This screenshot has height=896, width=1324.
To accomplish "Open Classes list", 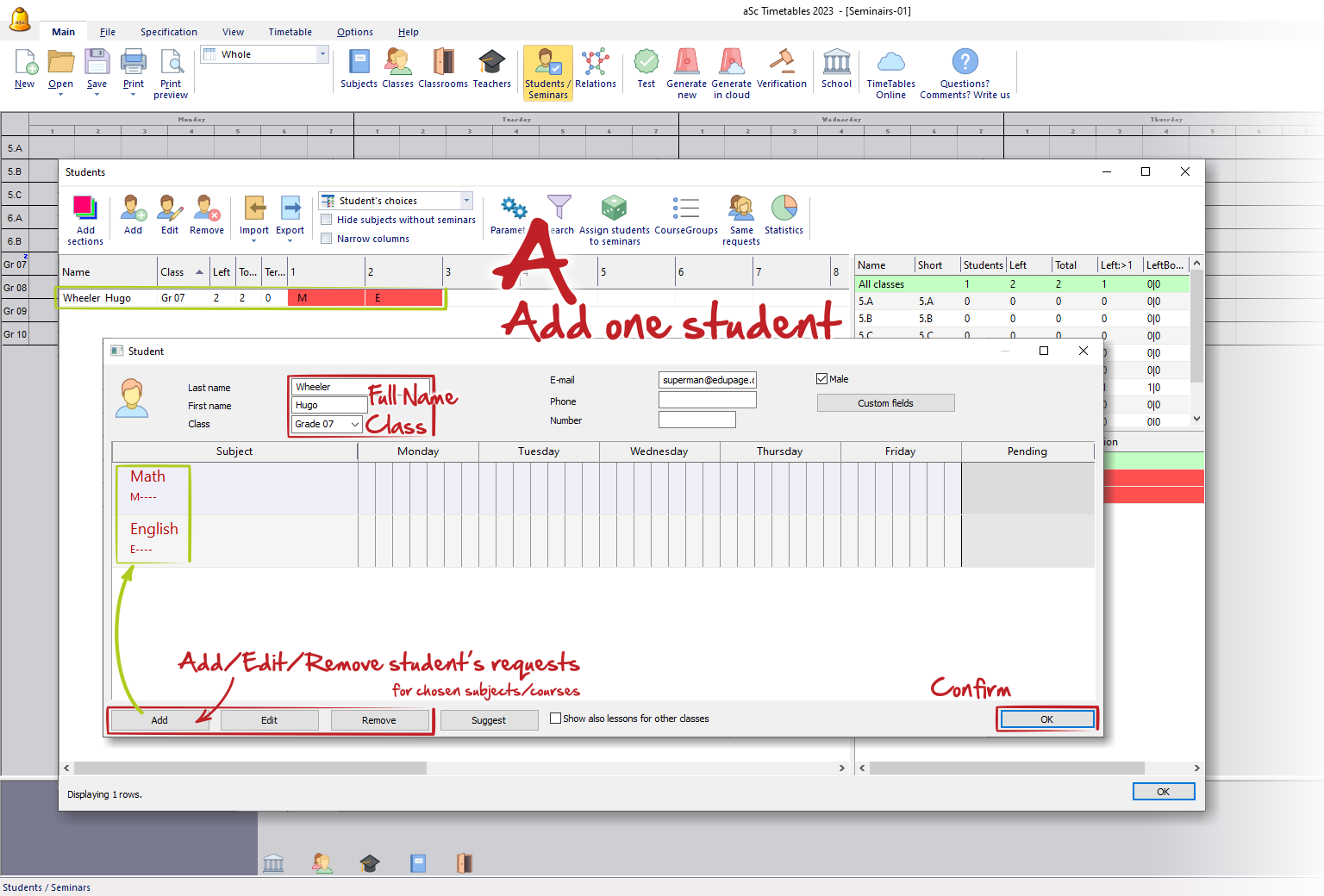I will (x=397, y=69).
